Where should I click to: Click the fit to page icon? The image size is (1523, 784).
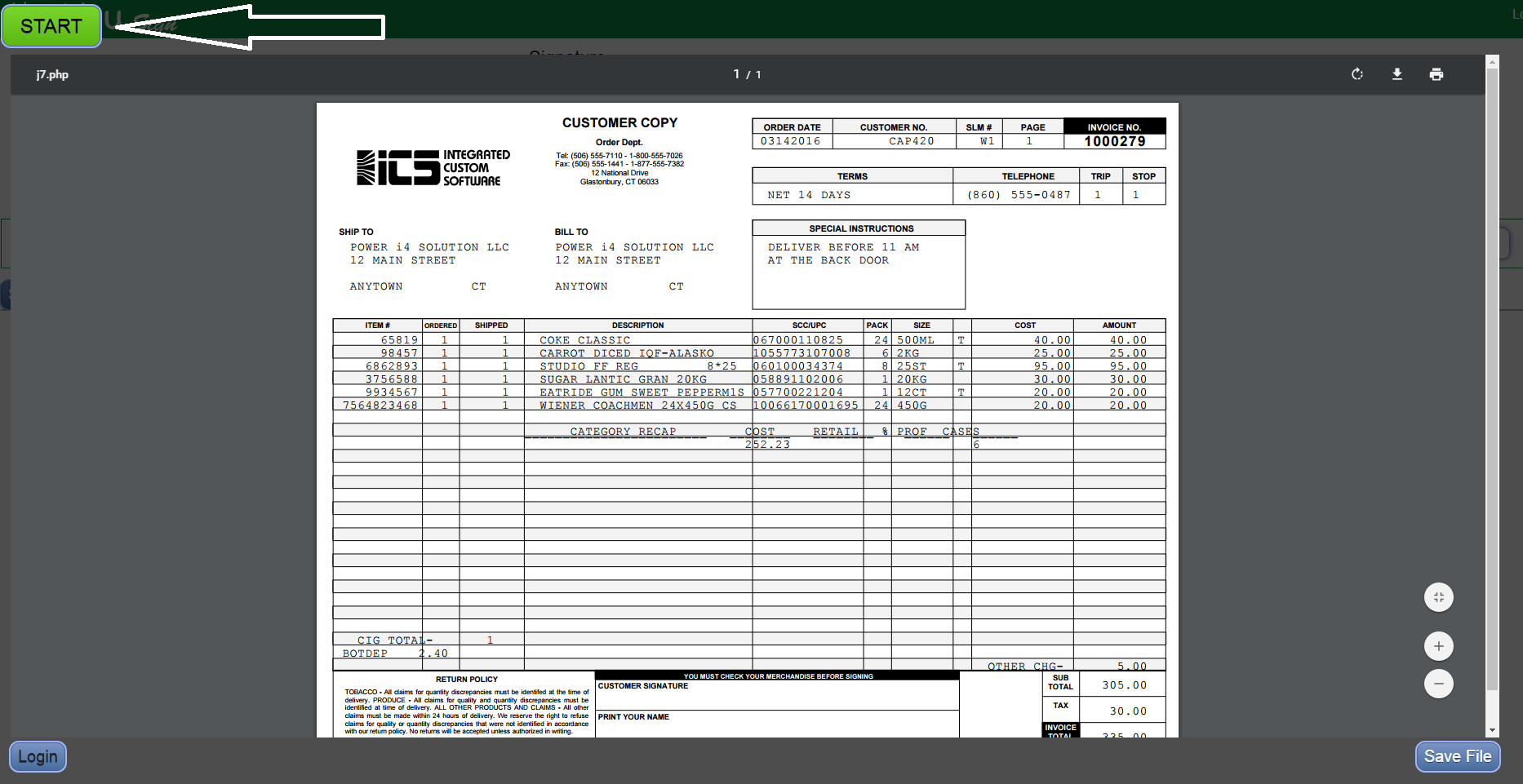(1439, 597)
